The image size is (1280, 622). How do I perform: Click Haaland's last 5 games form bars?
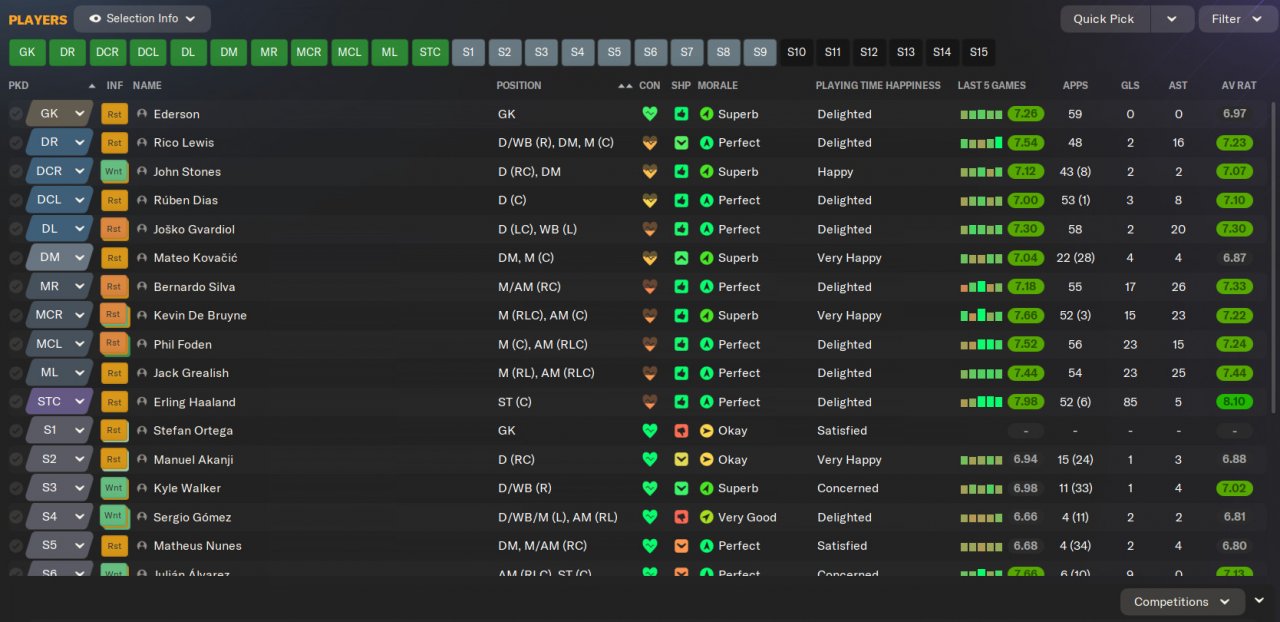point(981,402)
